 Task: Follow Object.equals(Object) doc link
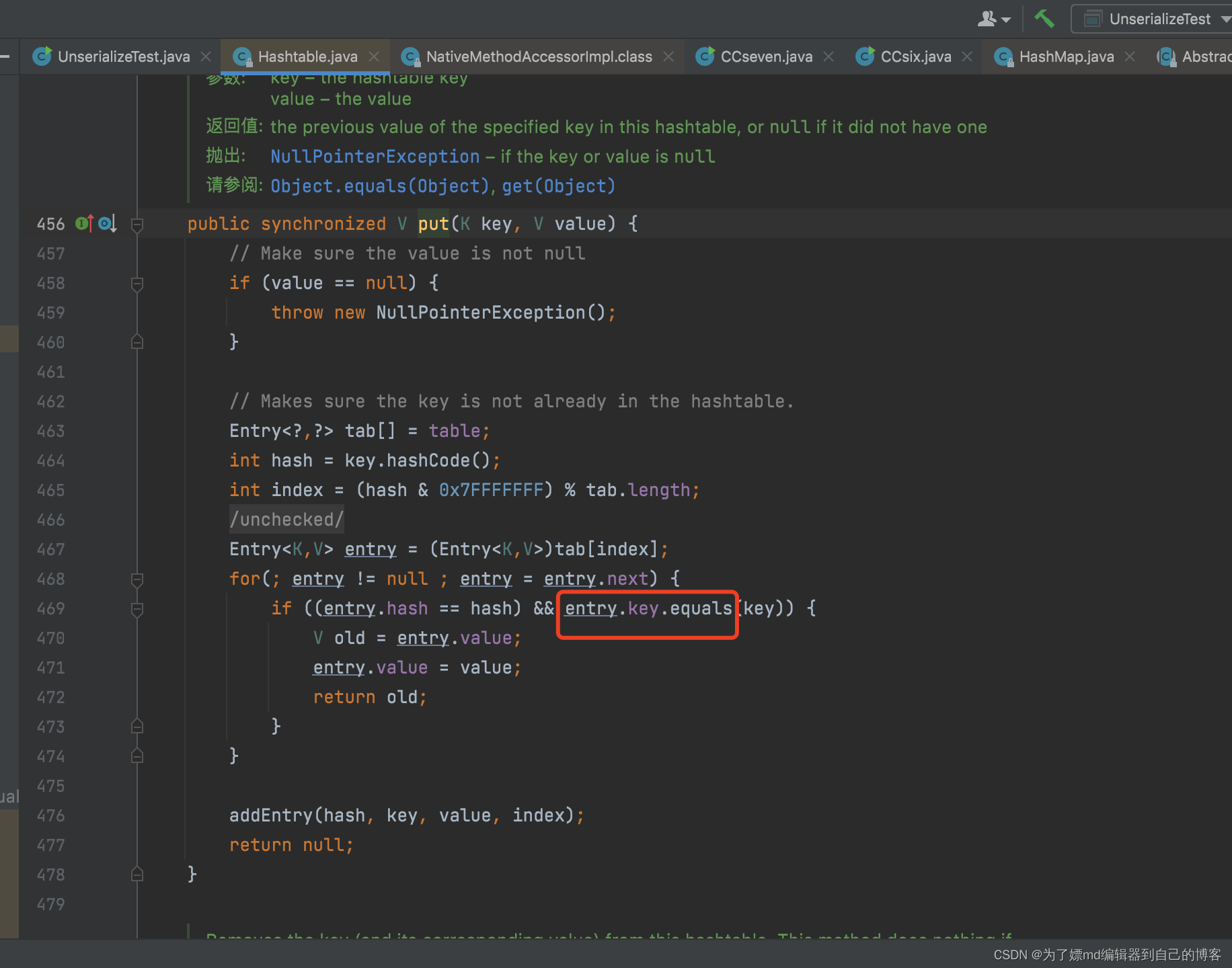[380, 186]
